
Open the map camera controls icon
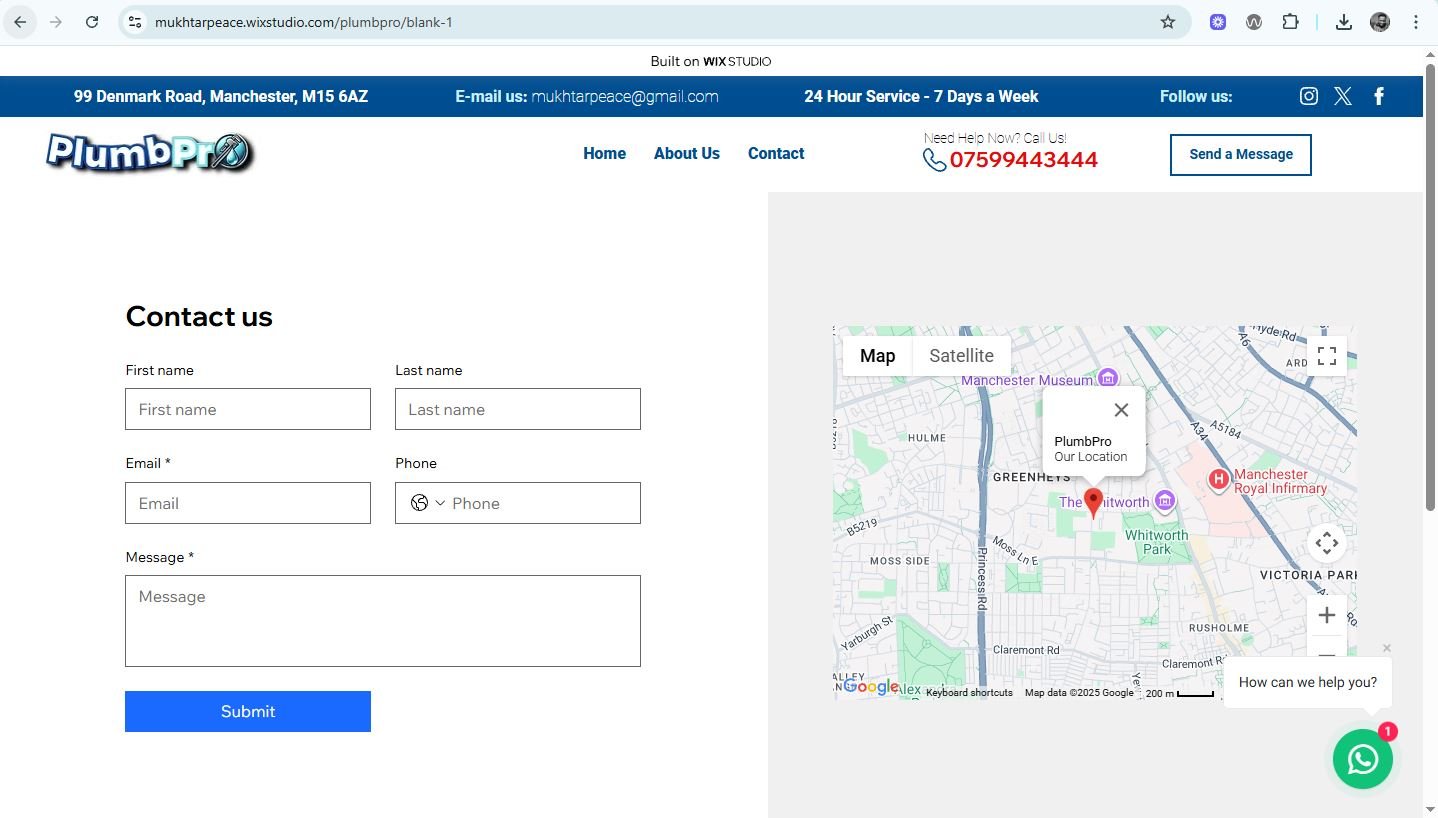point(1326,543)
